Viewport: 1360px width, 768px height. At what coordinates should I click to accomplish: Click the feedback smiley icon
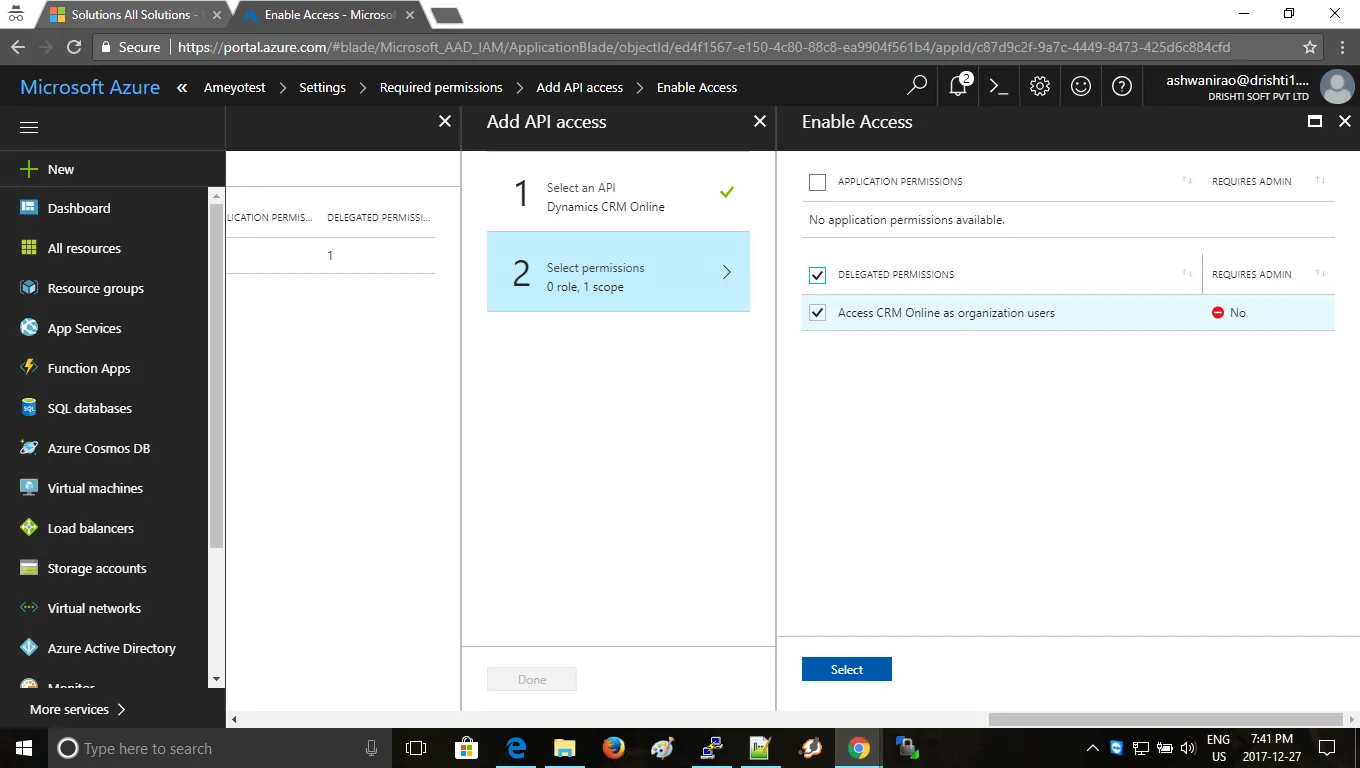(x=1081, y=86)
